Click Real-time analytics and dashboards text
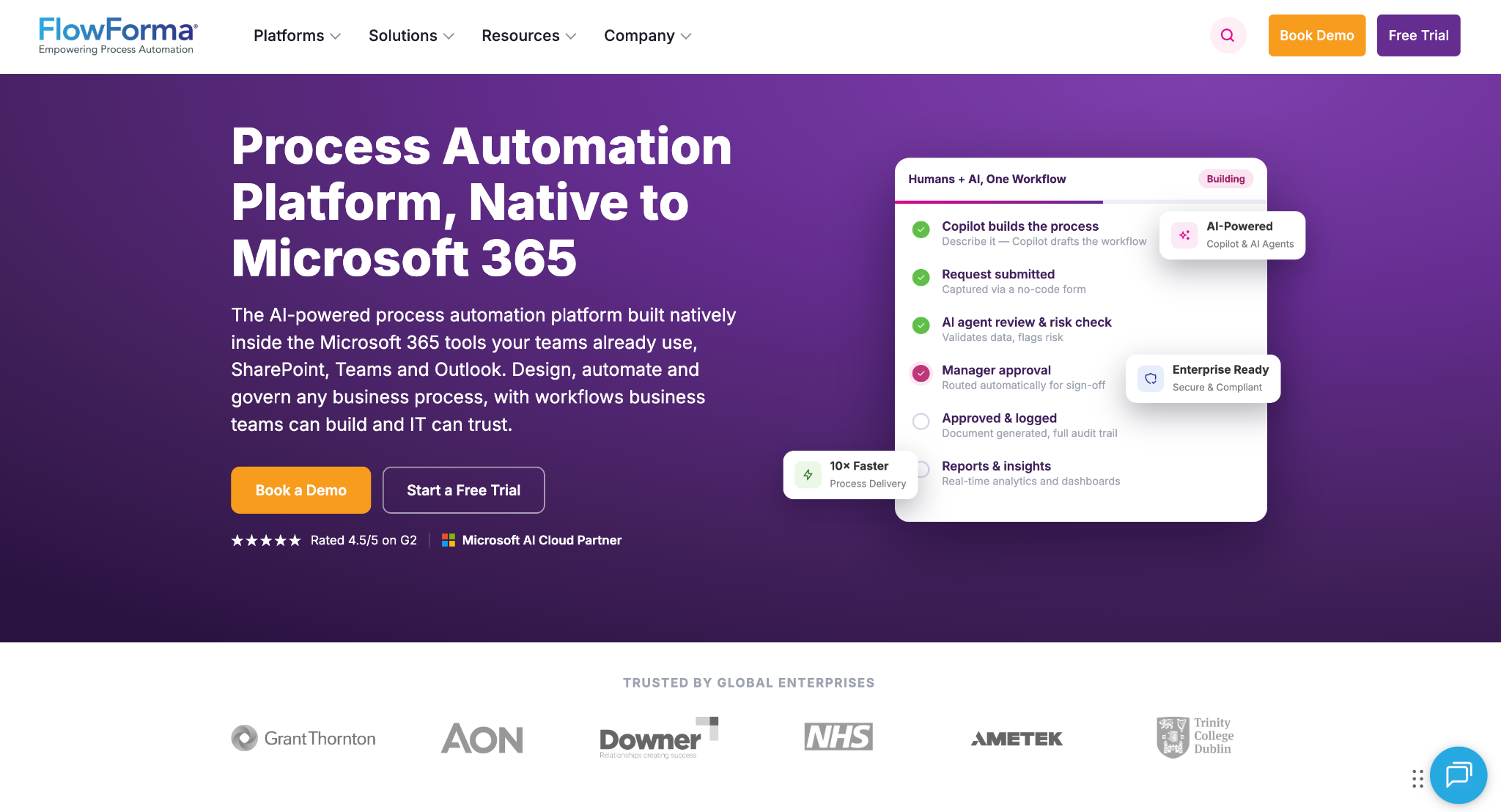 [x=1031, y=481]
